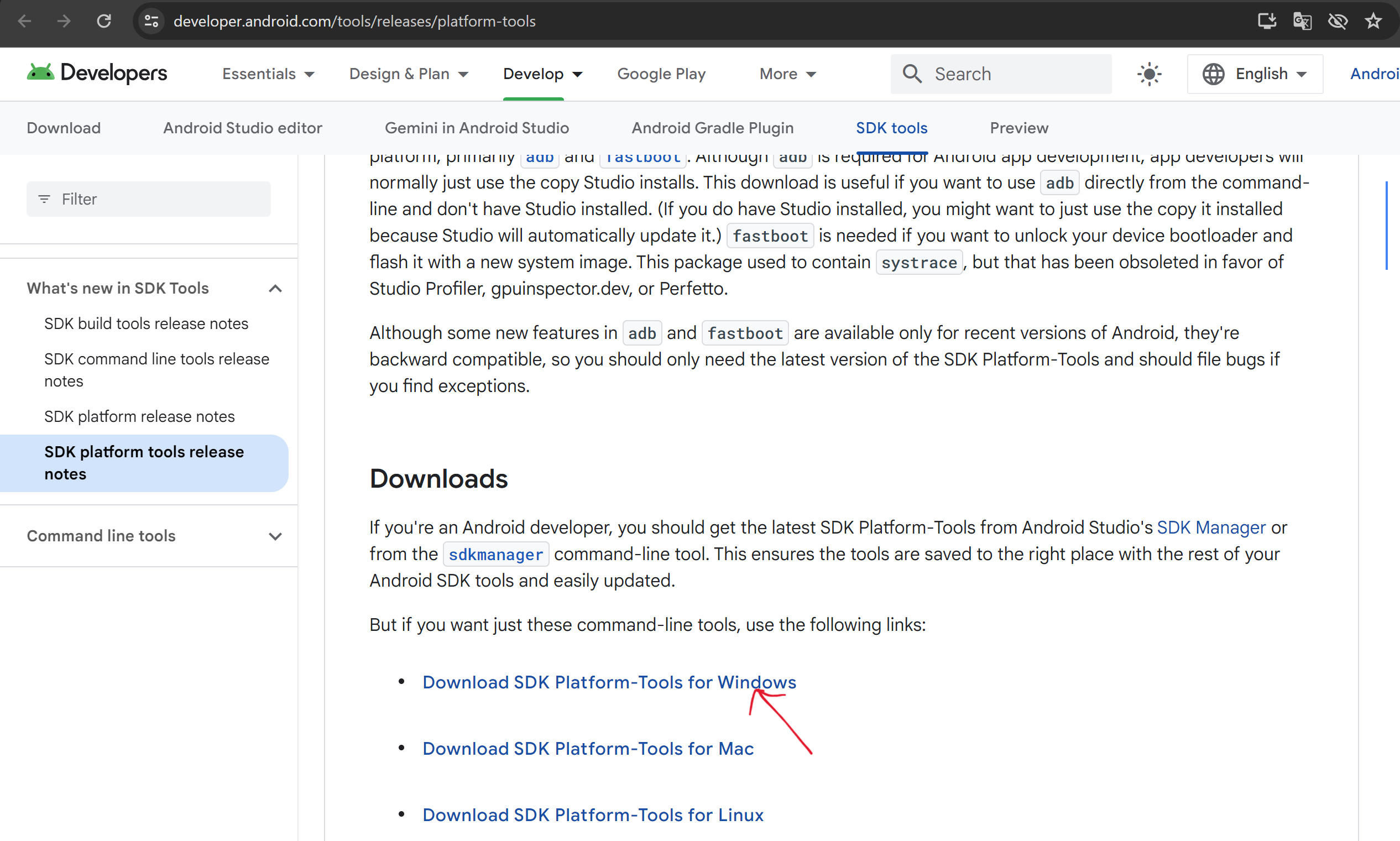Screen dimensions: 1400x841
Task: Open the Google Play nav item
Action: pos(661,74)
